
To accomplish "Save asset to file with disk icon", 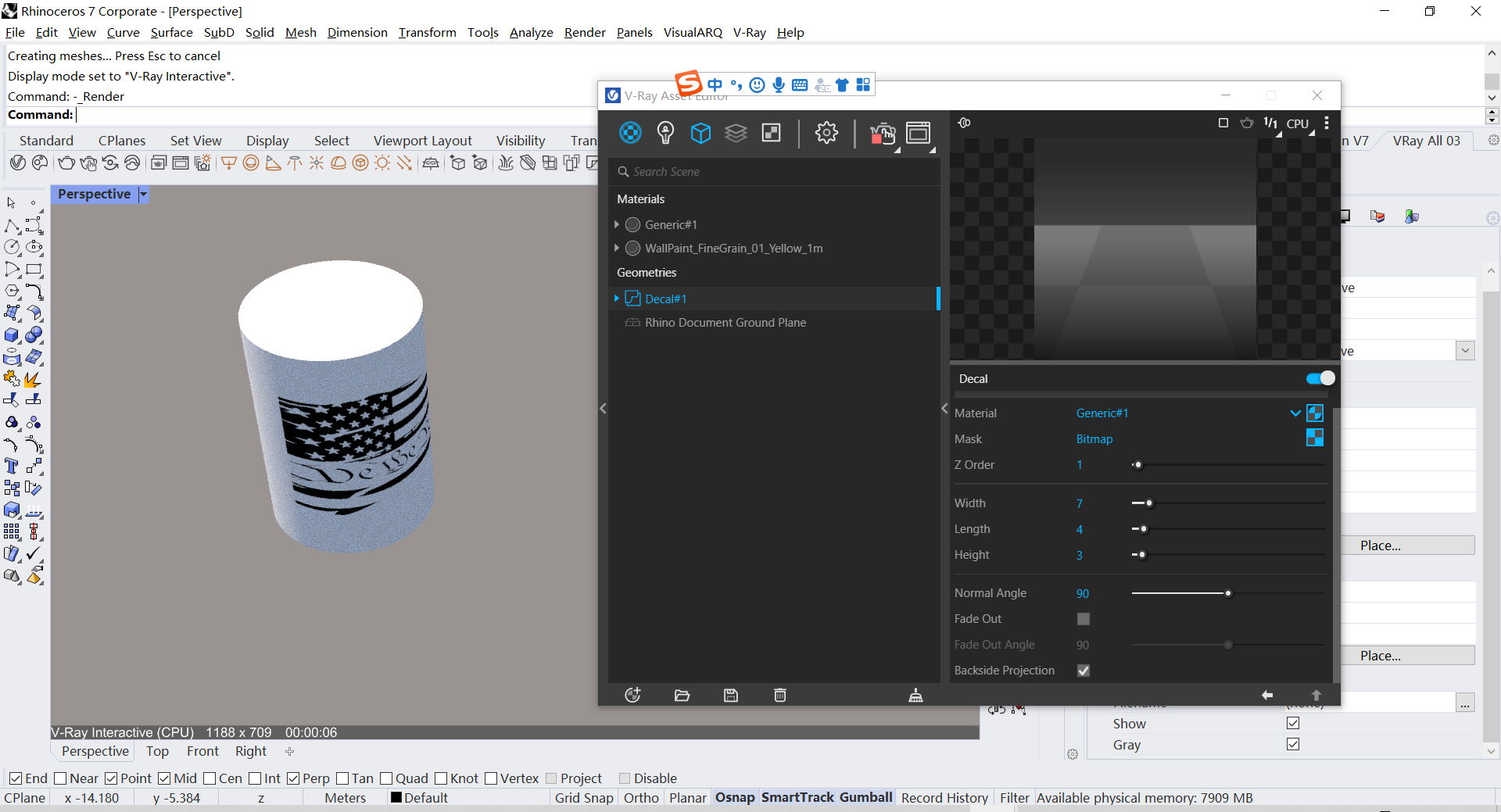I will 731,696.
